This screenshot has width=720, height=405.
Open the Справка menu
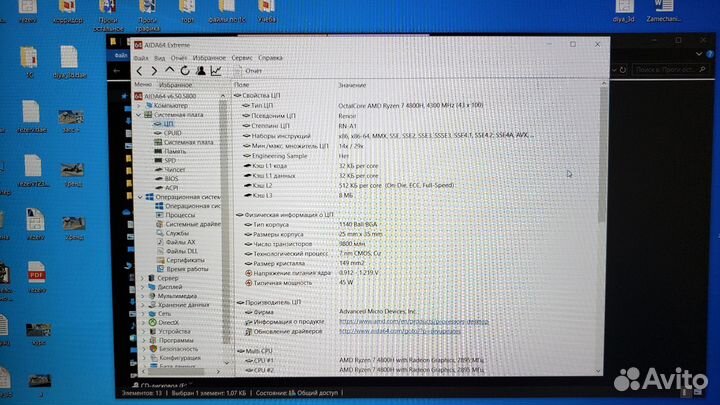(270, 58)
